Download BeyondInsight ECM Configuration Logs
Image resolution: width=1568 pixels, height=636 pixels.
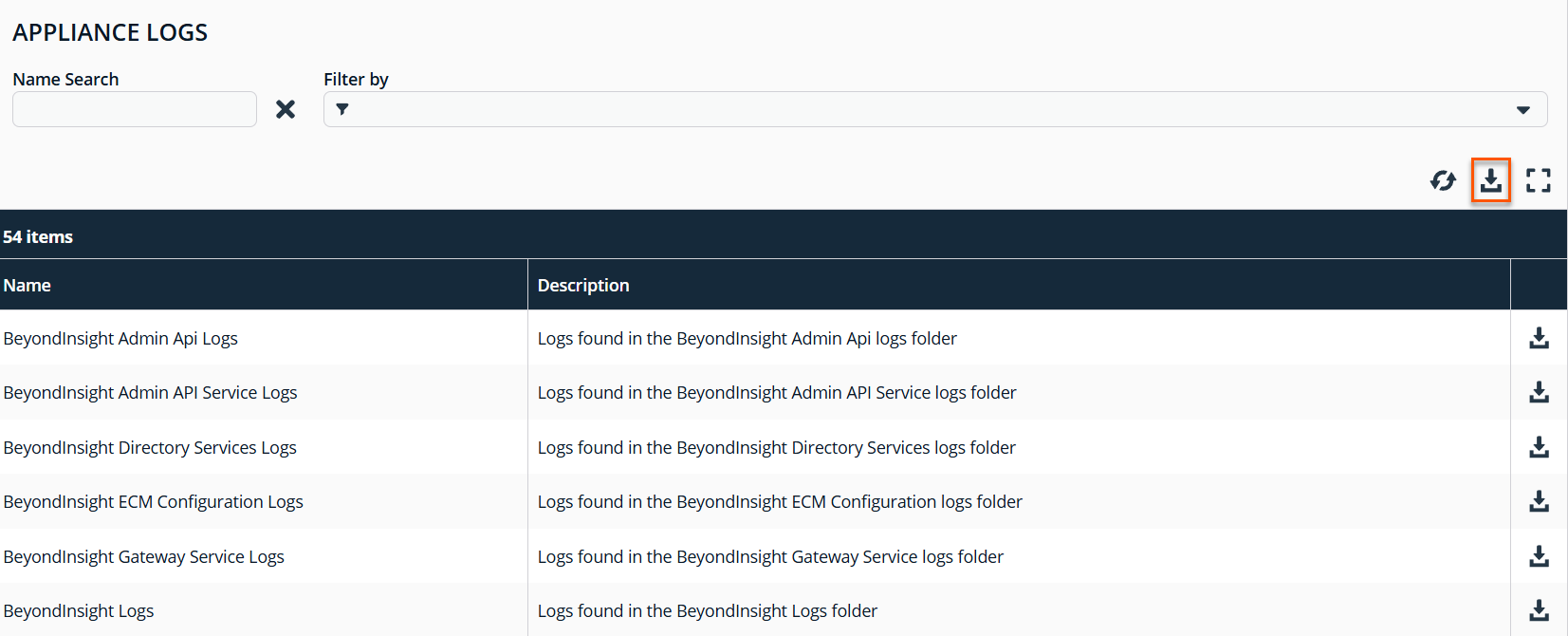point(1539,501)
